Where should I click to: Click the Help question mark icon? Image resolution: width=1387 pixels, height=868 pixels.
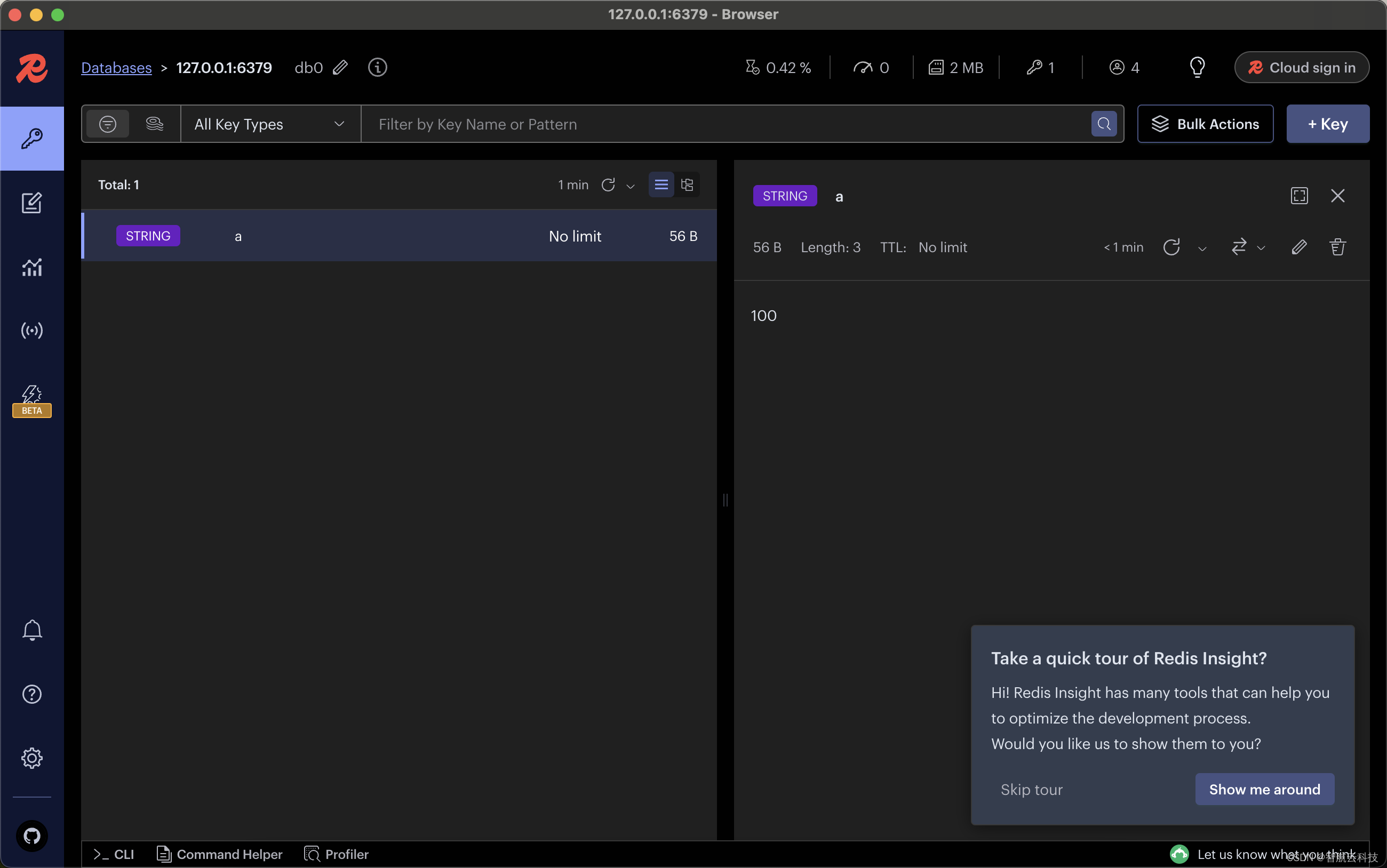point(31,694)
